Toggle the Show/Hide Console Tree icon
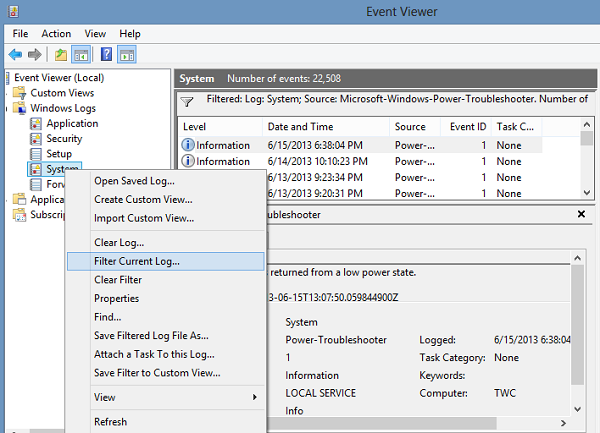 pyautogui.click(x=81, y=54)
